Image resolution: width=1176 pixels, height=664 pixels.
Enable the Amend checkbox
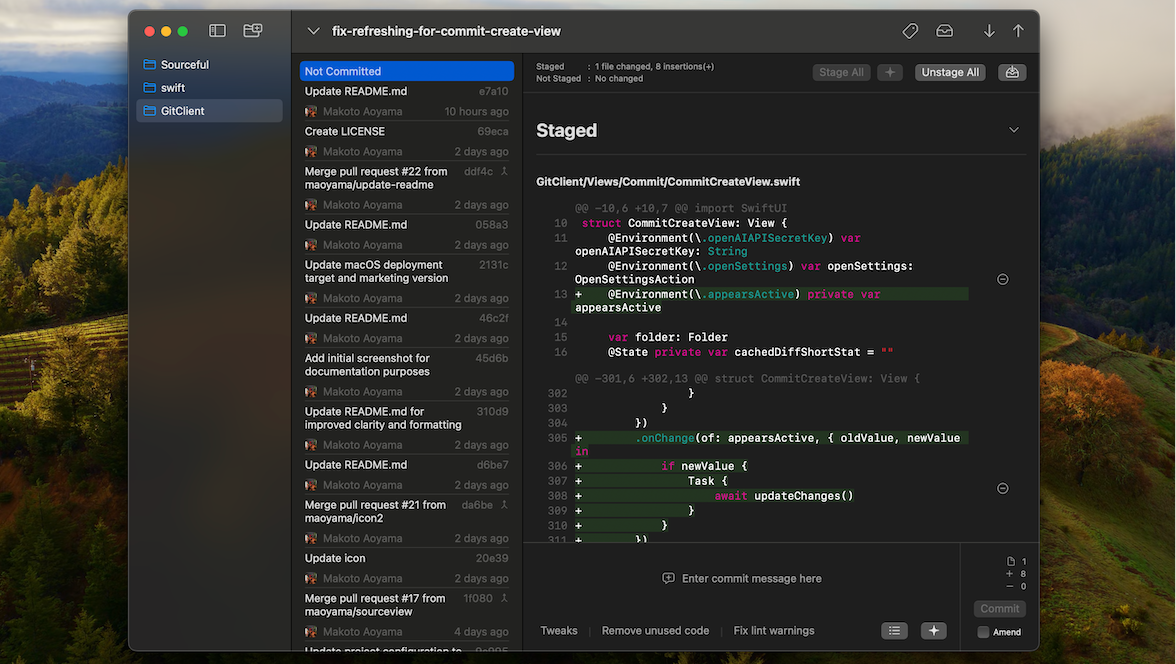pos(984,632)
